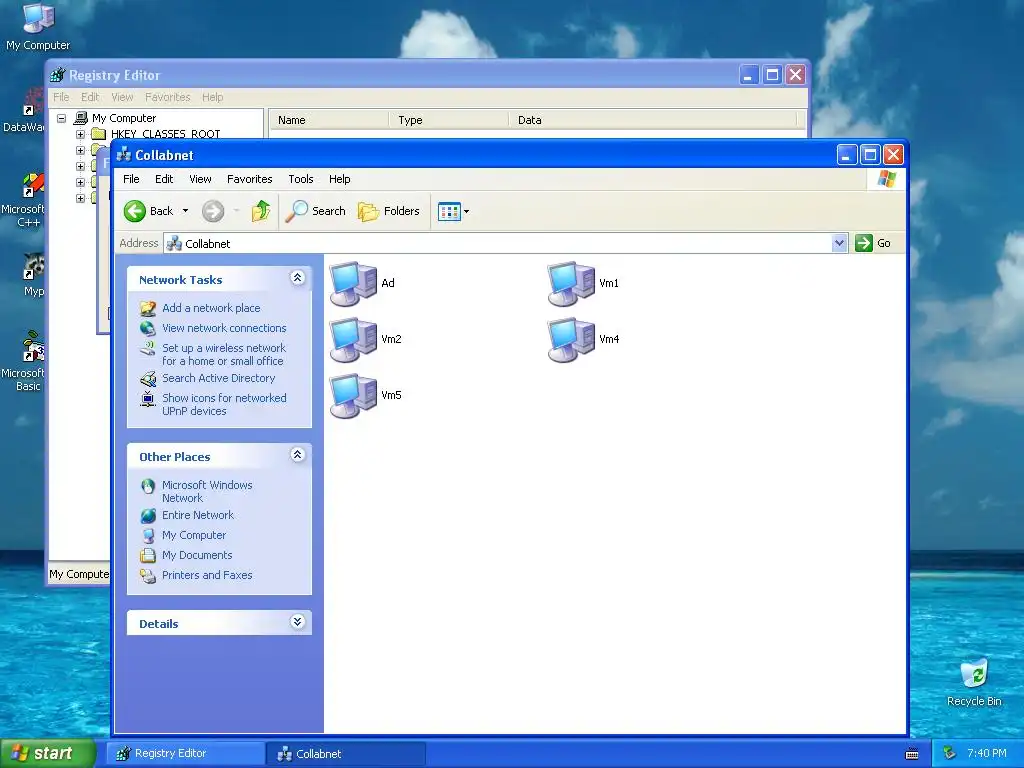Viewport: 1024px width, 768px height.
Task: Click Set up a wireless network link
Action: [x=224, y=355]
